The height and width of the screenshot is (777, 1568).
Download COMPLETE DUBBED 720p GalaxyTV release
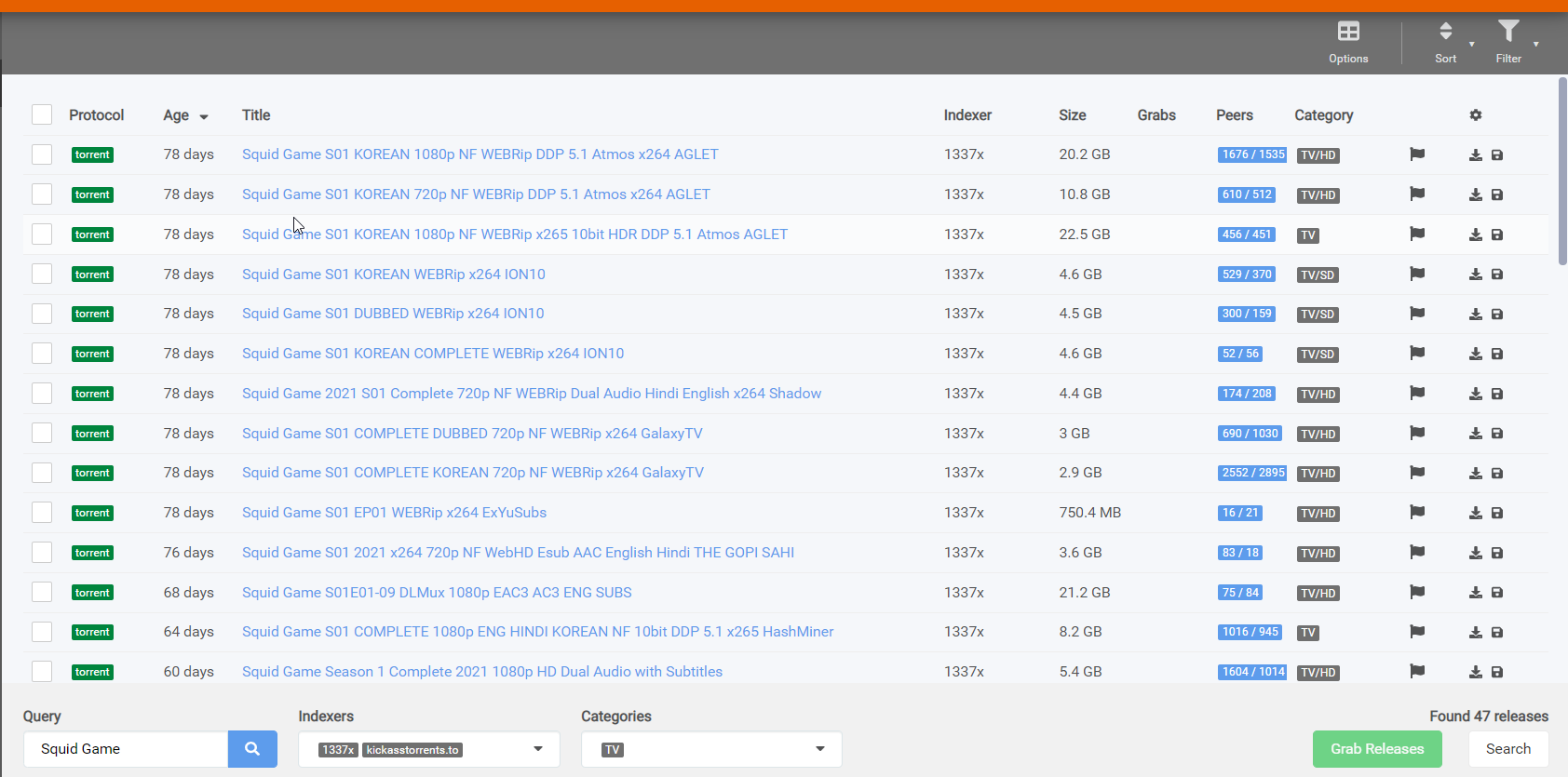coord(1476,434)
